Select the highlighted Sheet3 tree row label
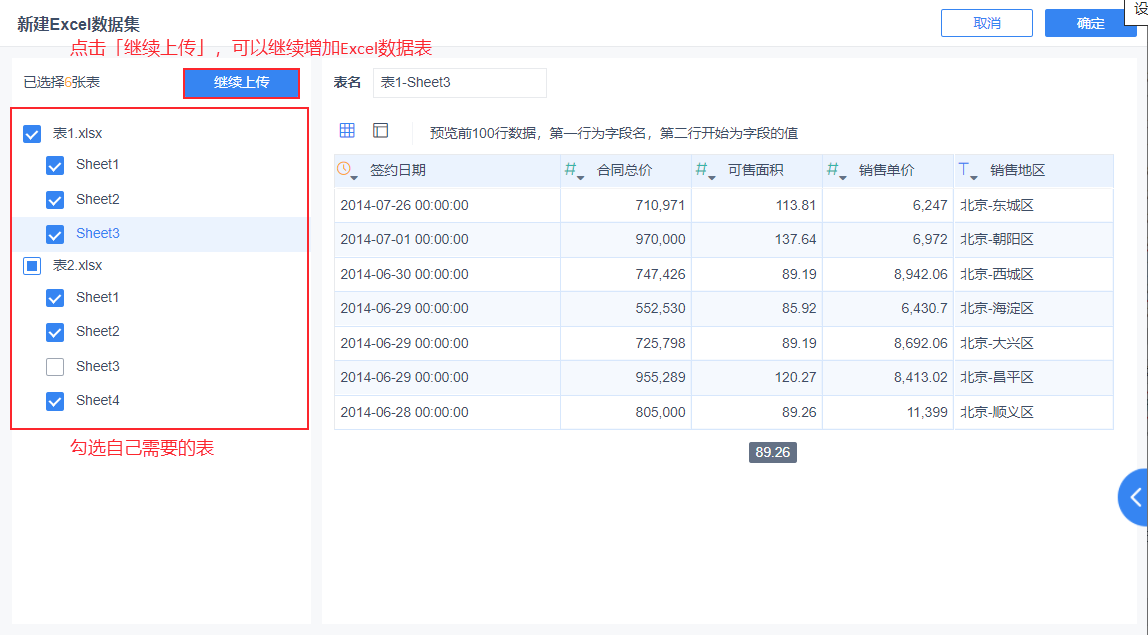The height and width of the screenshot is (635, 1148). click(97, 234)
